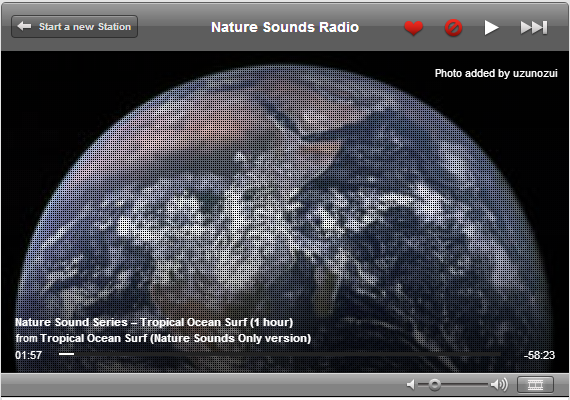Open the album Tropical Ocean Surf (Nature Sounds Only version)
This screenshot has width=570, height=400.
[176, 338]
